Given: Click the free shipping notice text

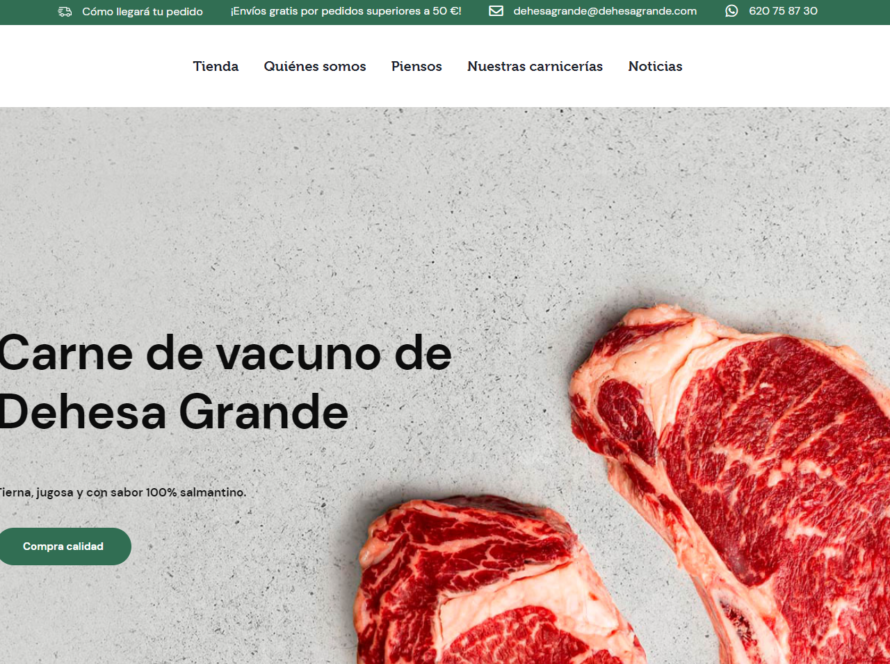Looking at the screenshot, I should (346, 11).
